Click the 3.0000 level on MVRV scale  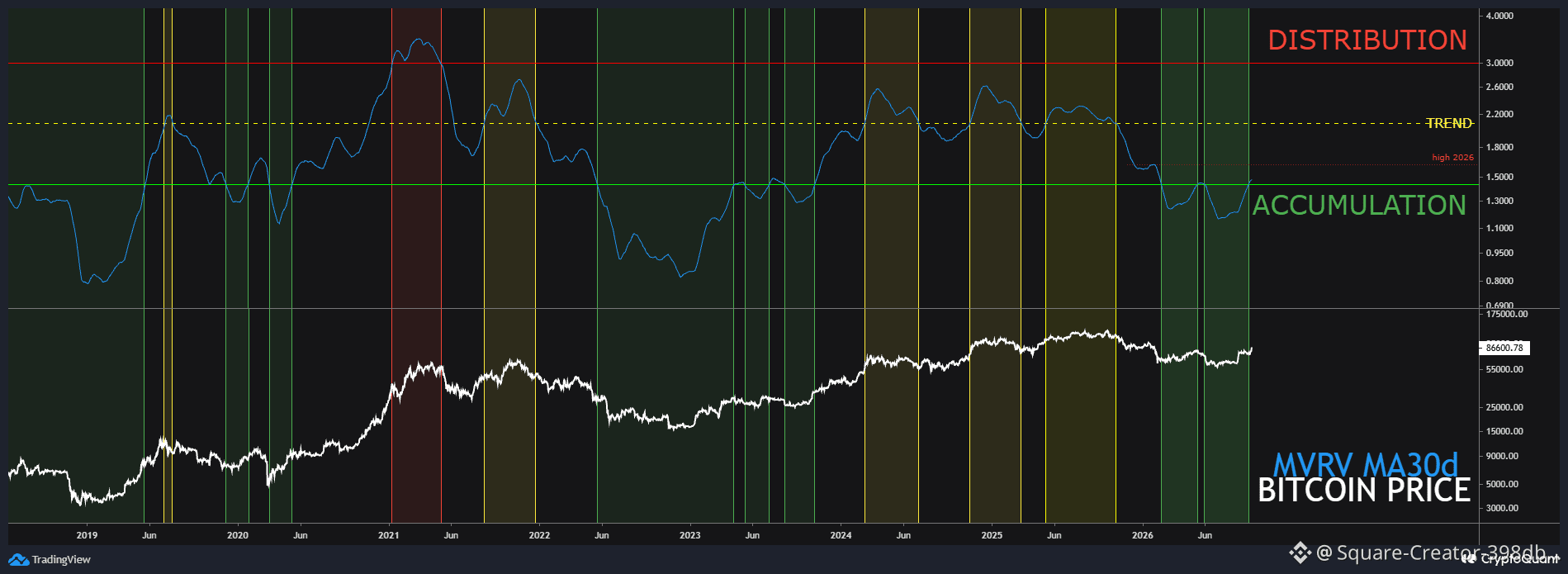[x=1499, y=63]
